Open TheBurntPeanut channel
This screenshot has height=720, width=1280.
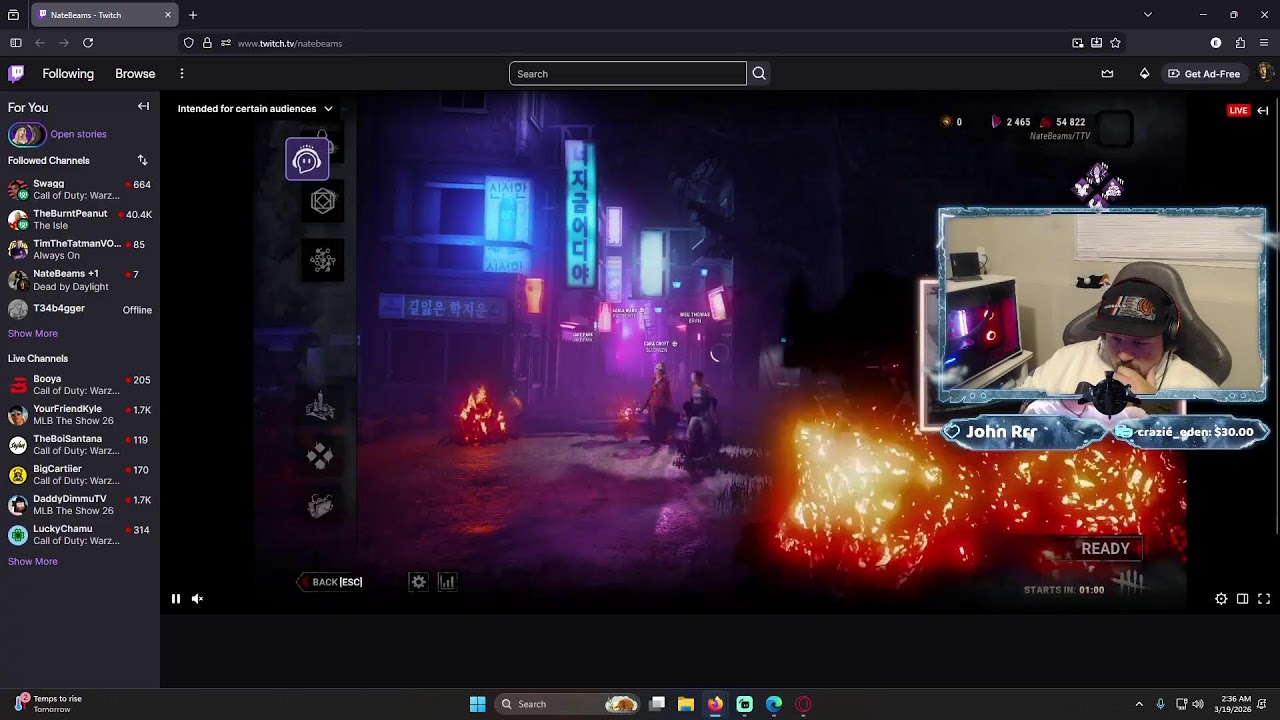(x=80, y=219)
